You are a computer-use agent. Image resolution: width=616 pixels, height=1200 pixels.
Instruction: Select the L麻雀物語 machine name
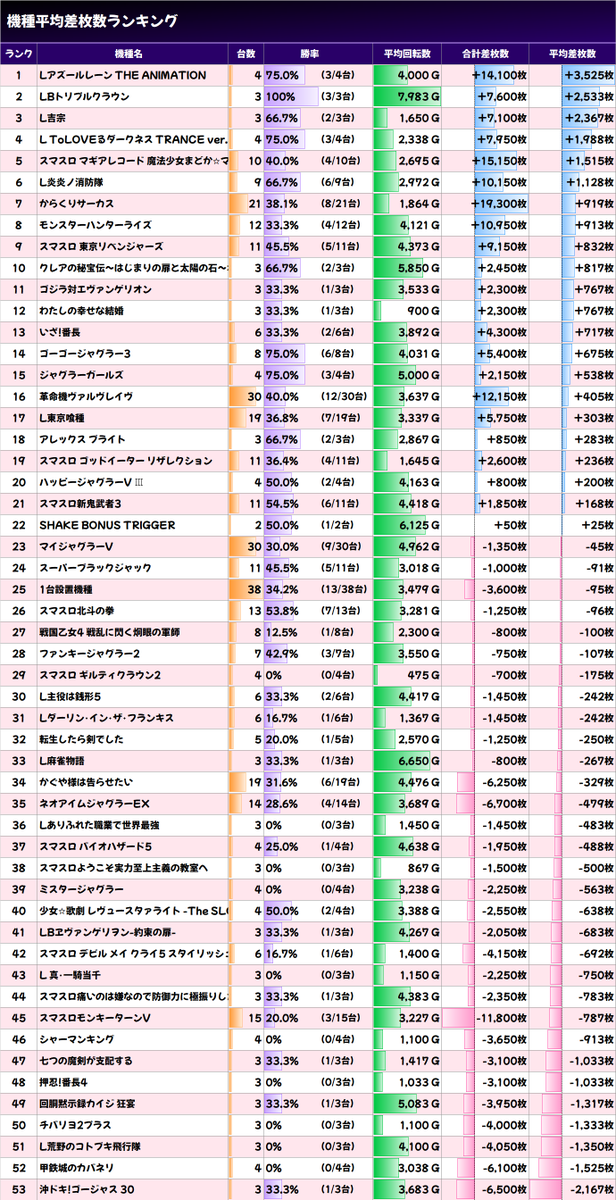coord(65,760)
